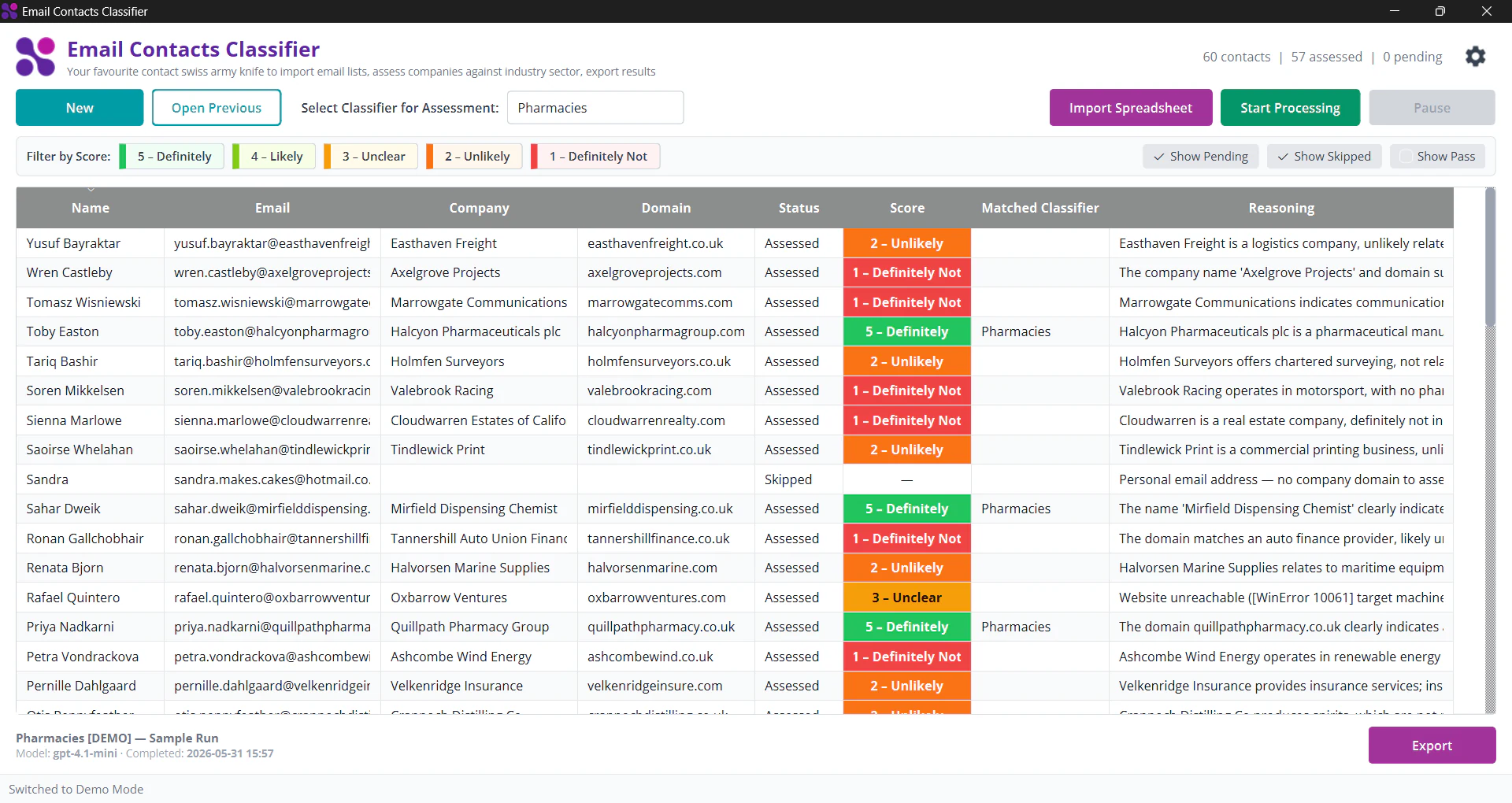Click the Quillpath Pharmacy Group company cell

coord(480,627)
